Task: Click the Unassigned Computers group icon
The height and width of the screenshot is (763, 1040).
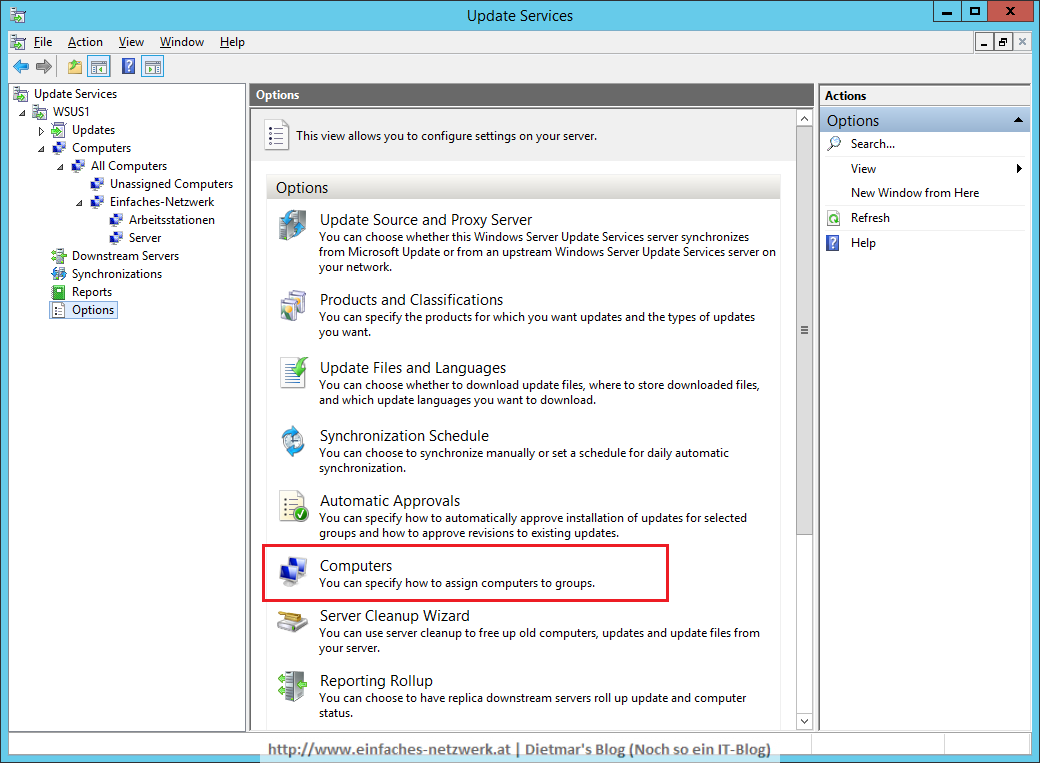Action: pyautogui.click(x=98, y=184)
